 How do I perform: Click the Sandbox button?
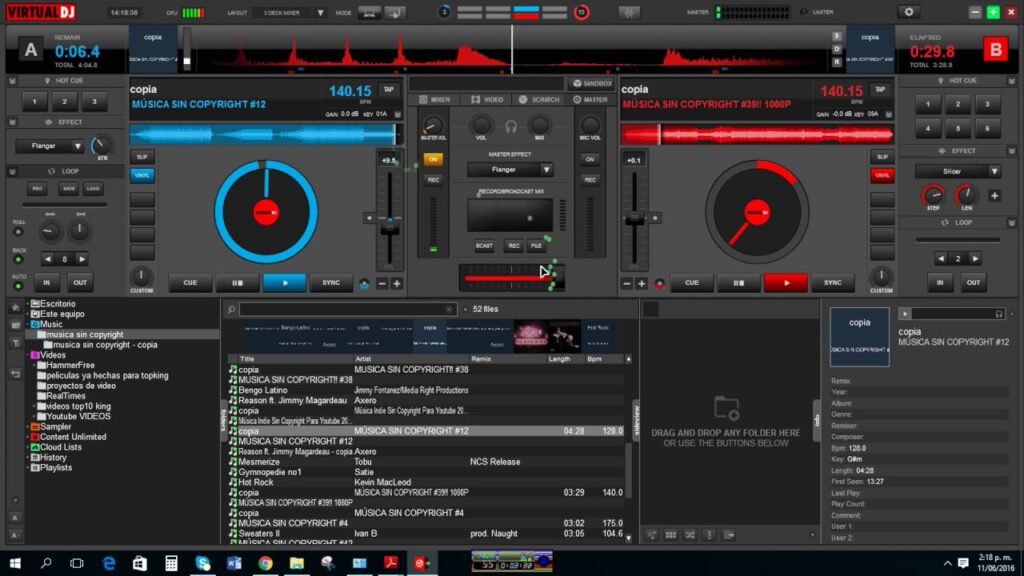pyautogui.click(x=590, y=84)
